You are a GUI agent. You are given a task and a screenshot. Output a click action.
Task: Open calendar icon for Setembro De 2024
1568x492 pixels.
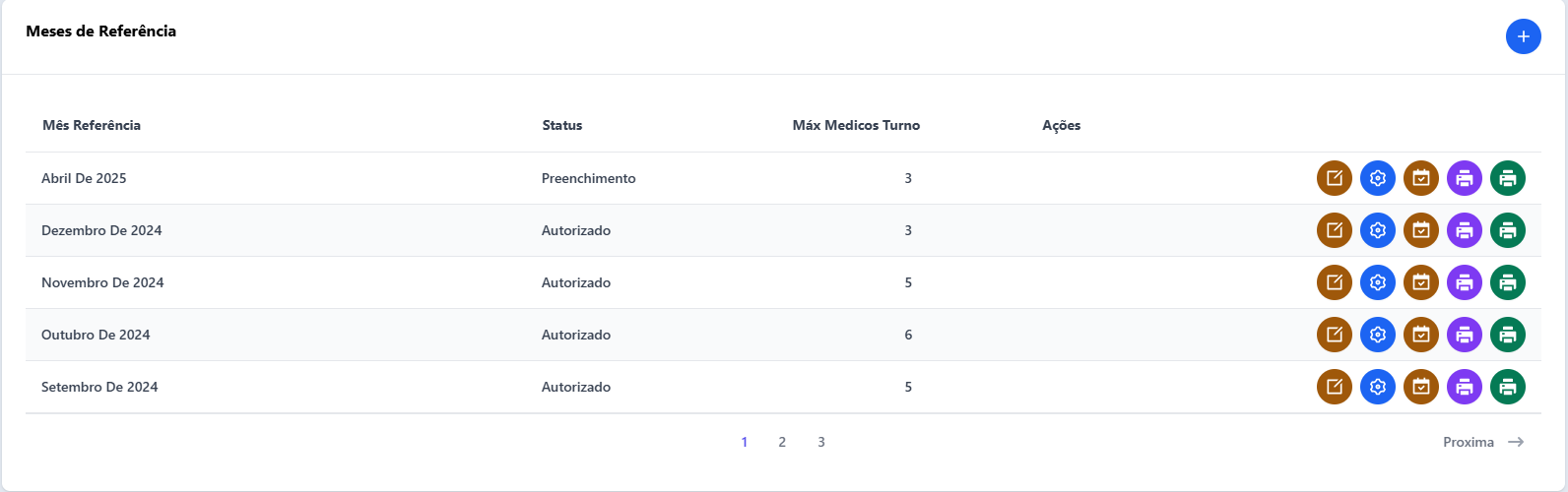pyautogui.click(x=1421, y=387)
